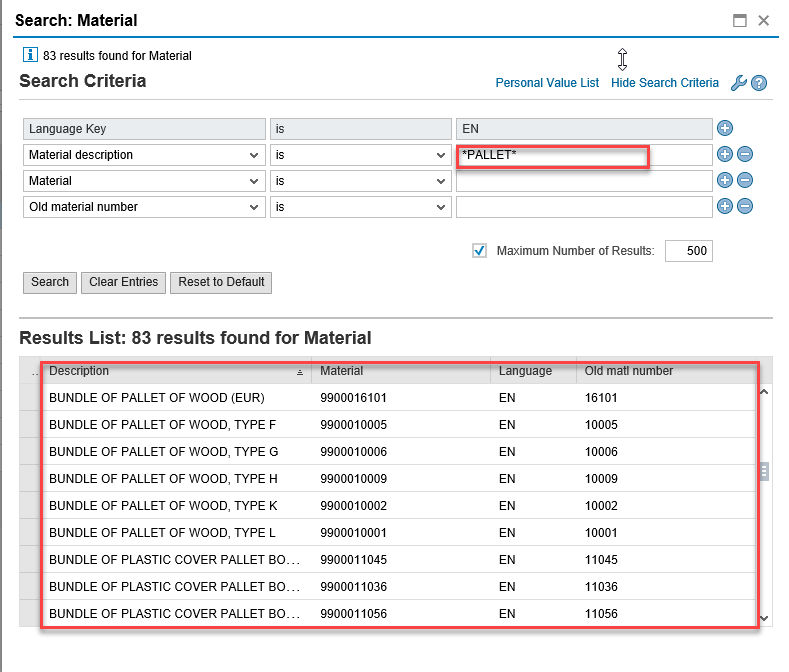The height and width of the screenshot is (672, 789).
Task: Remove the Material criterion row
Action: [x=745, y=180]
